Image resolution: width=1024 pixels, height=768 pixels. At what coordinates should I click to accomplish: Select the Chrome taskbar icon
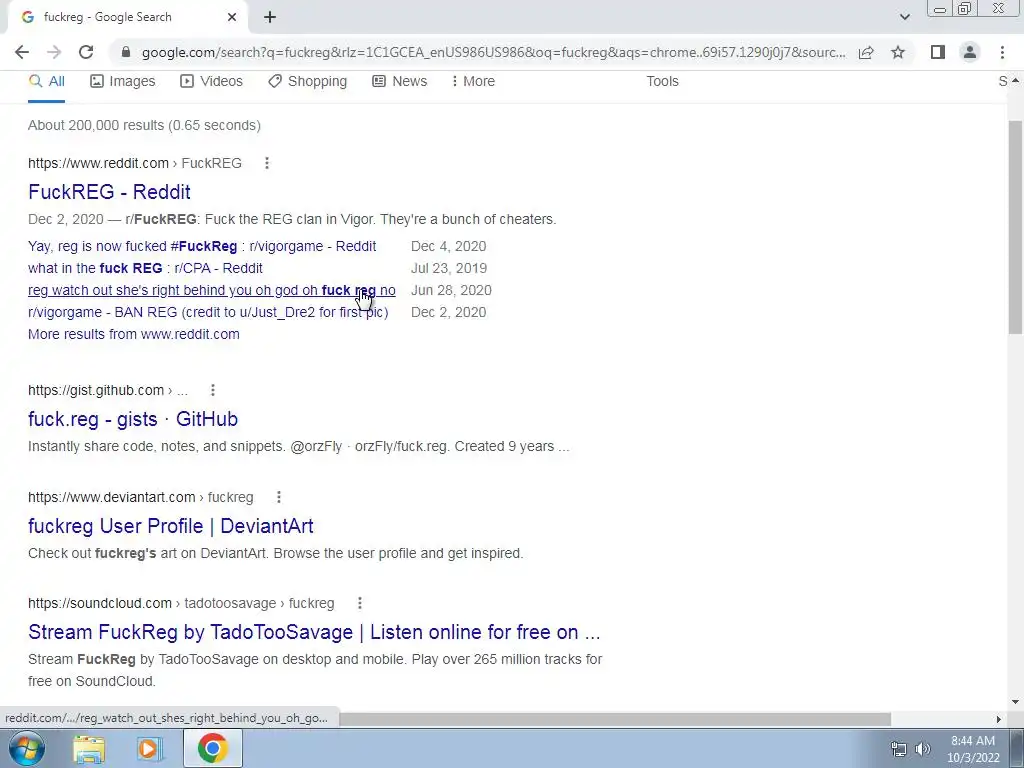[x=212, y=748]
